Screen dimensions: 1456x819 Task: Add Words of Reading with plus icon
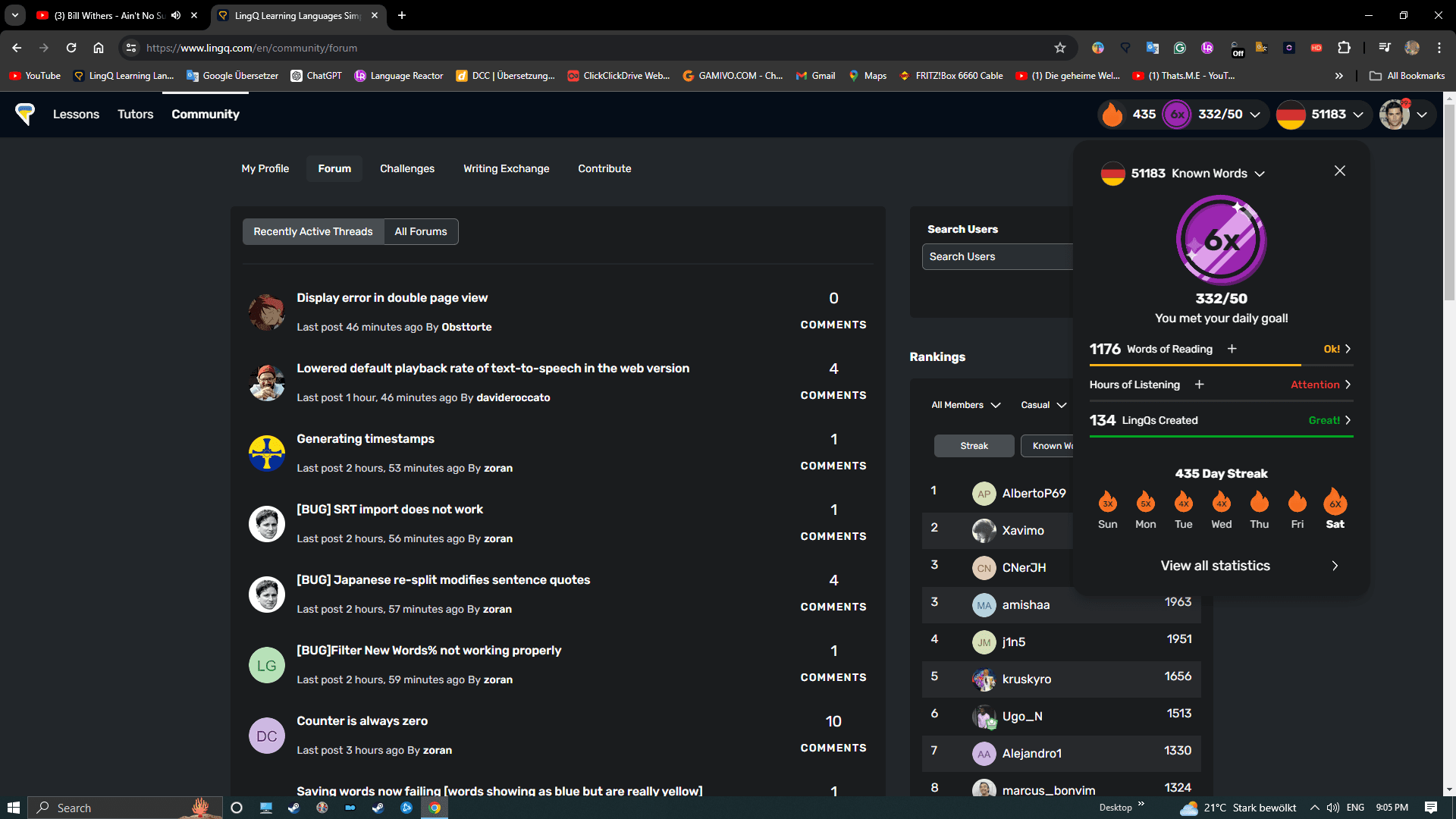pos(1232,349)
